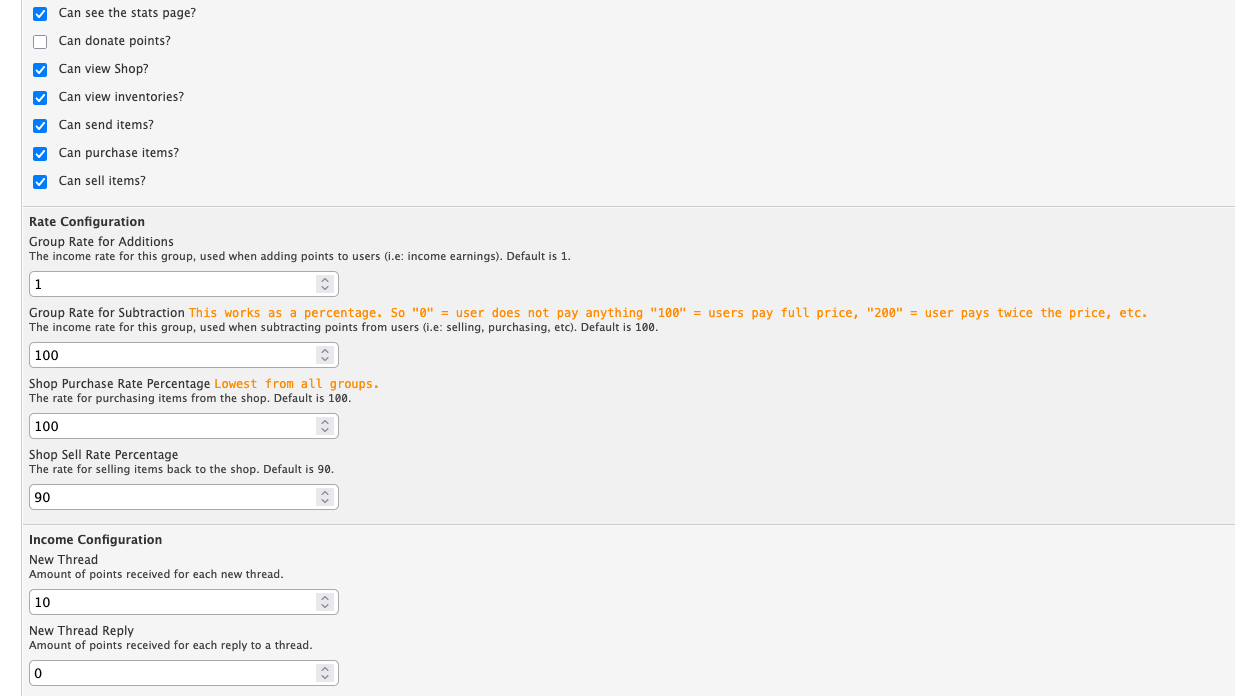This screenshot has width=1235, height=696.
Task: Increase Group Rate for Additions with up arrow
Action: (323, 280)
